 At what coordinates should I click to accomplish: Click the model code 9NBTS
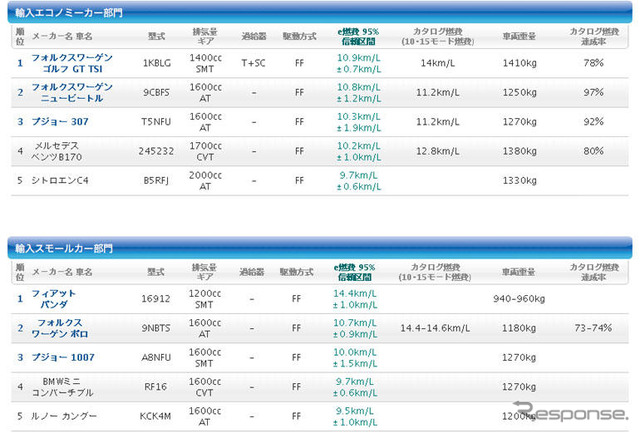click(156, 328)
